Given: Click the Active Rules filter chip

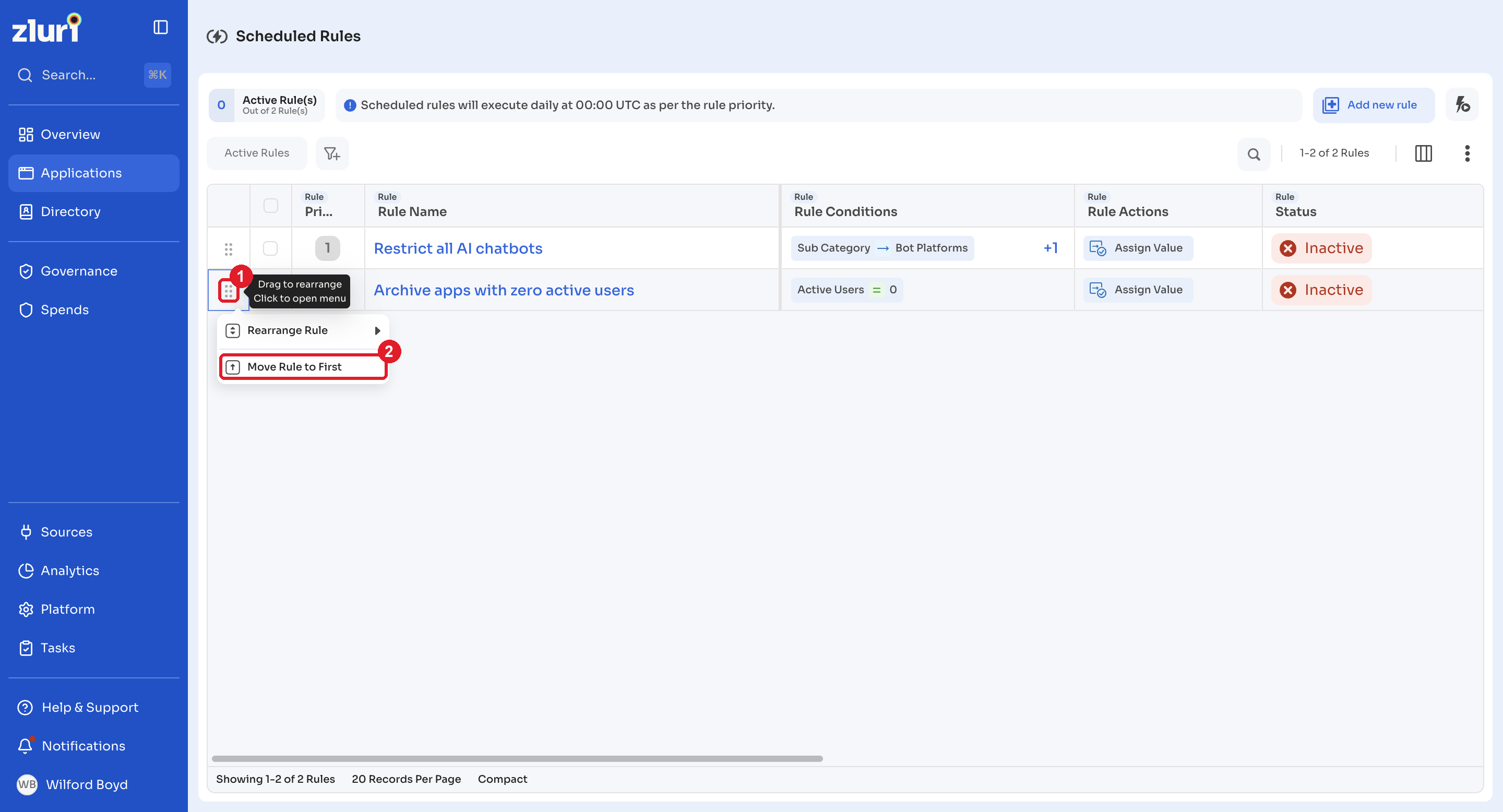Looking at the screenshot, I should pyautogui.click(x=257, y=153).
